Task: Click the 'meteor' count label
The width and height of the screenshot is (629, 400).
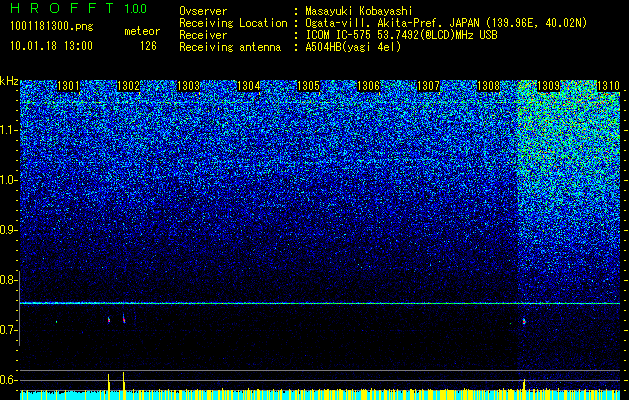Action: coord(142,31)
